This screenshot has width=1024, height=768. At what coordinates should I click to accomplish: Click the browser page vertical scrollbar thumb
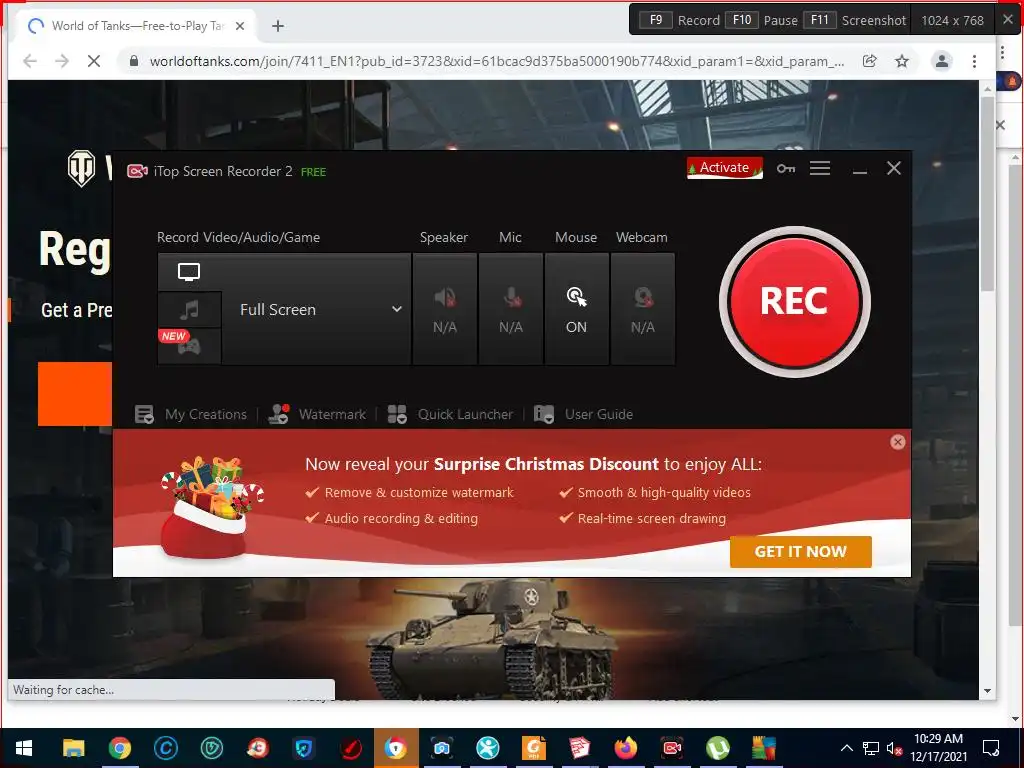click(x=987, y=195)
